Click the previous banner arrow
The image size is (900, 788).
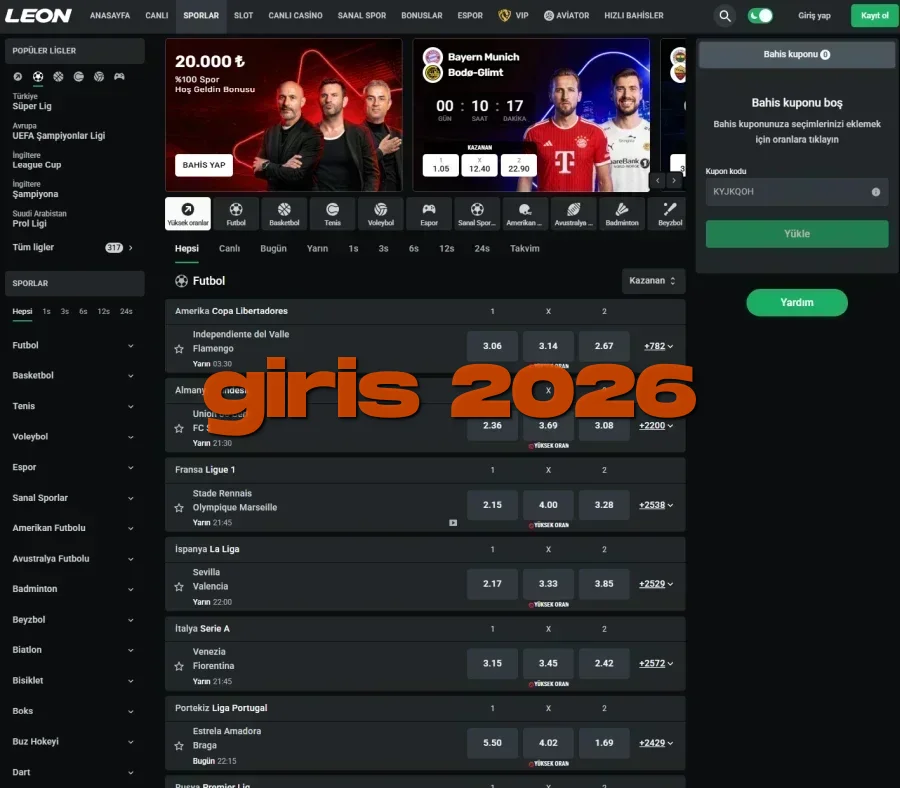pos(658,181)
